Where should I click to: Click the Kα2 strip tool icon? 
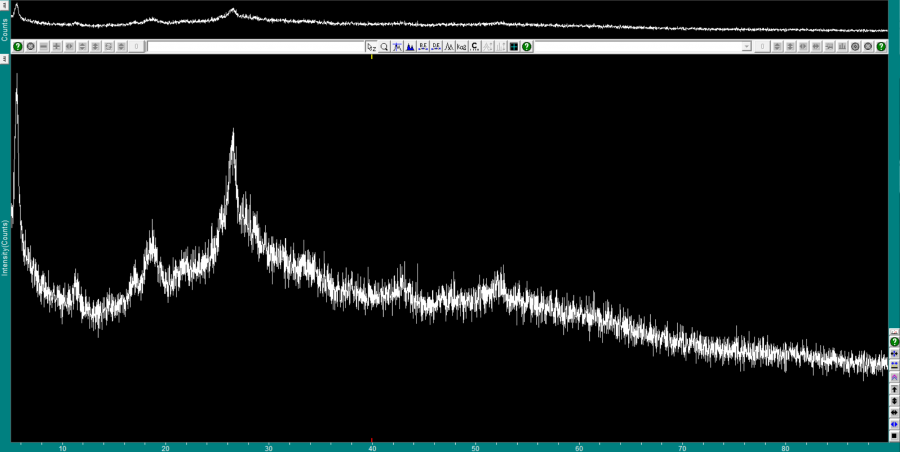point(462,47)
